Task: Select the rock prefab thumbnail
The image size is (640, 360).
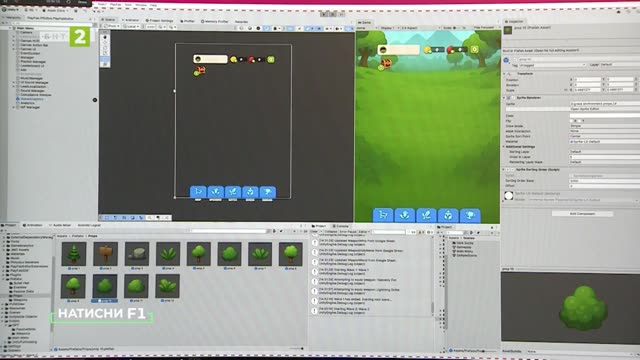Action: coord(137,254)
